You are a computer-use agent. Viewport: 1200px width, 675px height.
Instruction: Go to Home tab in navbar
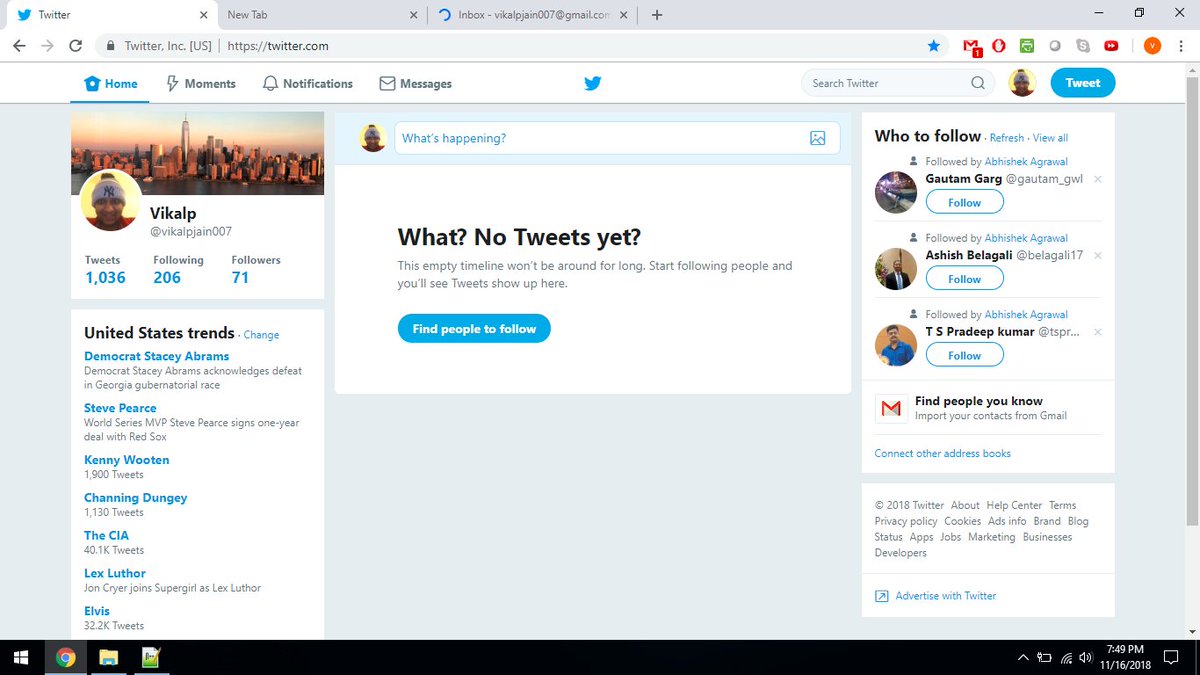(x=111, y=84)
